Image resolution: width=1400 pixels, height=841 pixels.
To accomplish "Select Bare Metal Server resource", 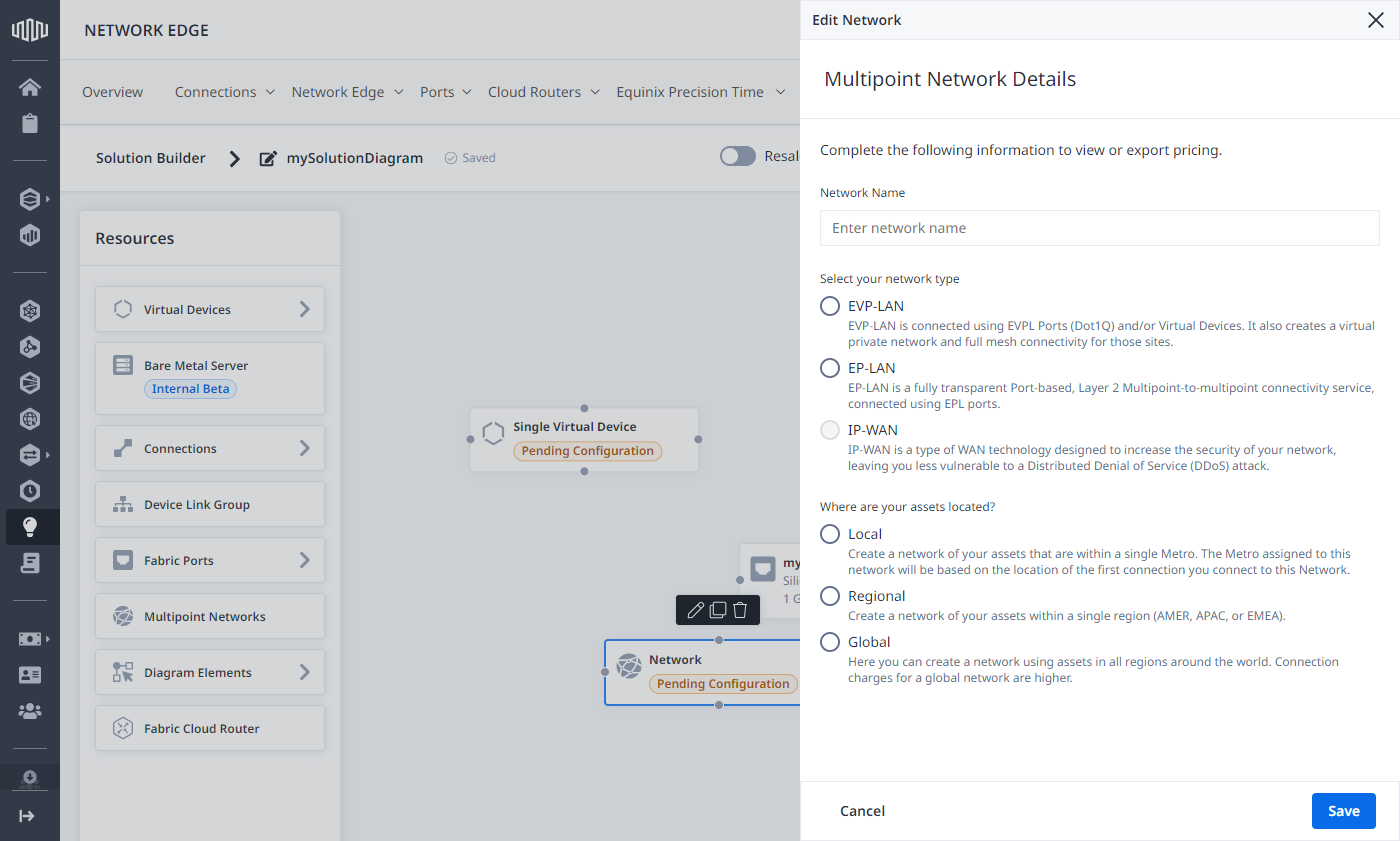I will (210, 378).
